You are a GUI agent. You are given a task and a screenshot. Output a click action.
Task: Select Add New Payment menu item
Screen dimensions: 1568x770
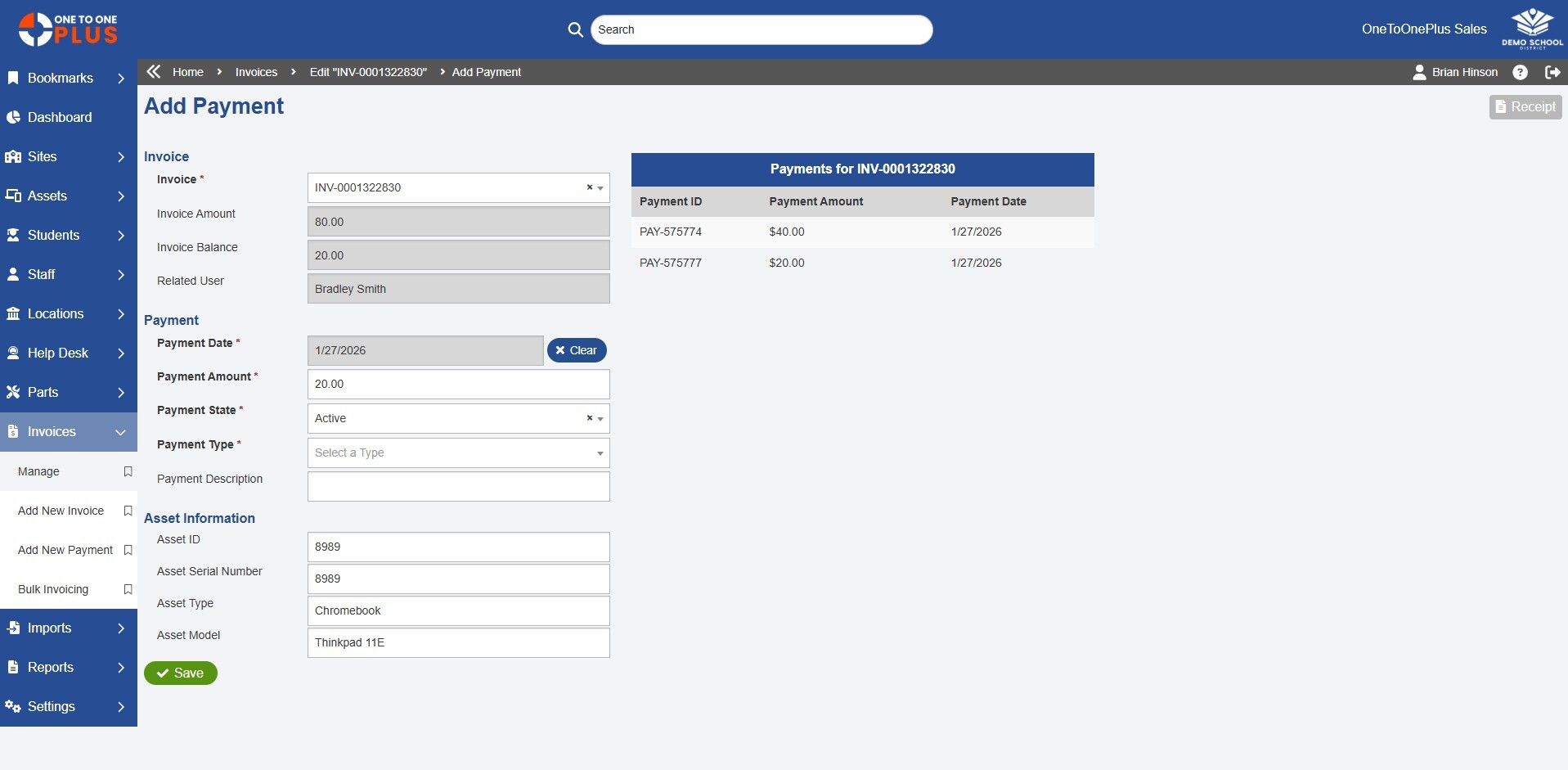click(x=65, y=550)
